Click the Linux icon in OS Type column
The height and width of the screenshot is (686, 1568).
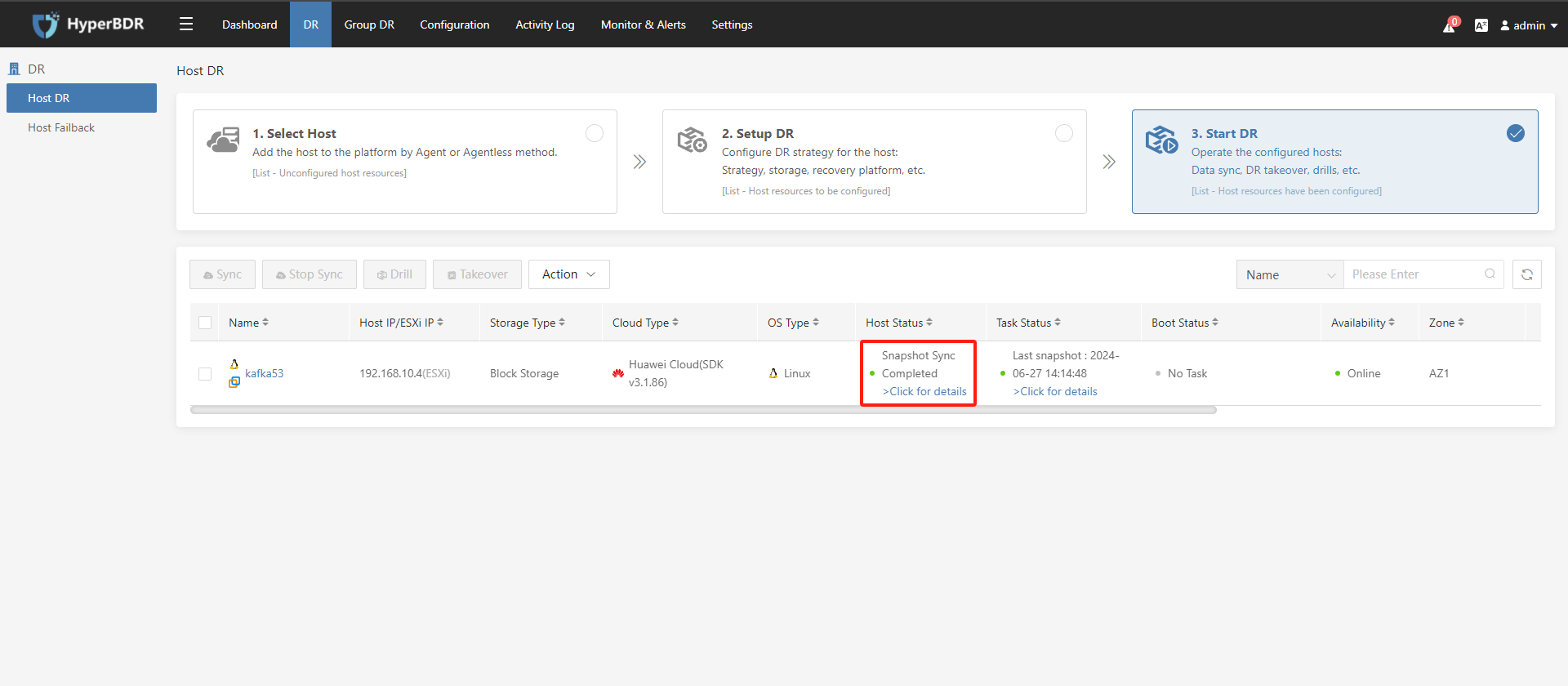point(773,373)
